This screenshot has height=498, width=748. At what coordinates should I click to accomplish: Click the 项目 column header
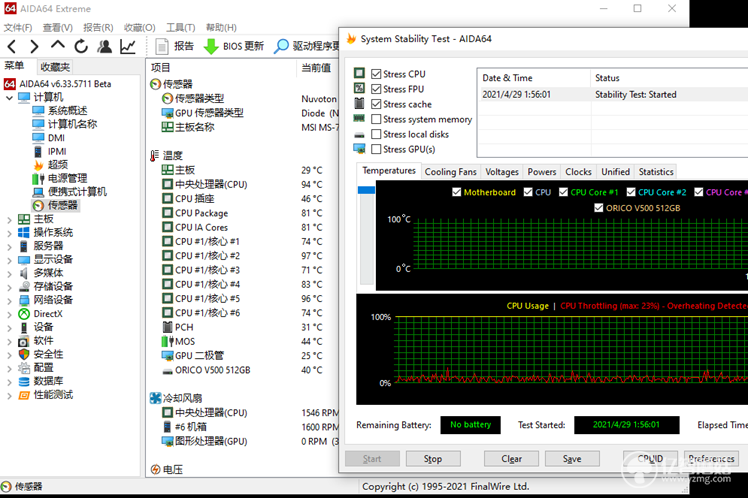[161, 68]
